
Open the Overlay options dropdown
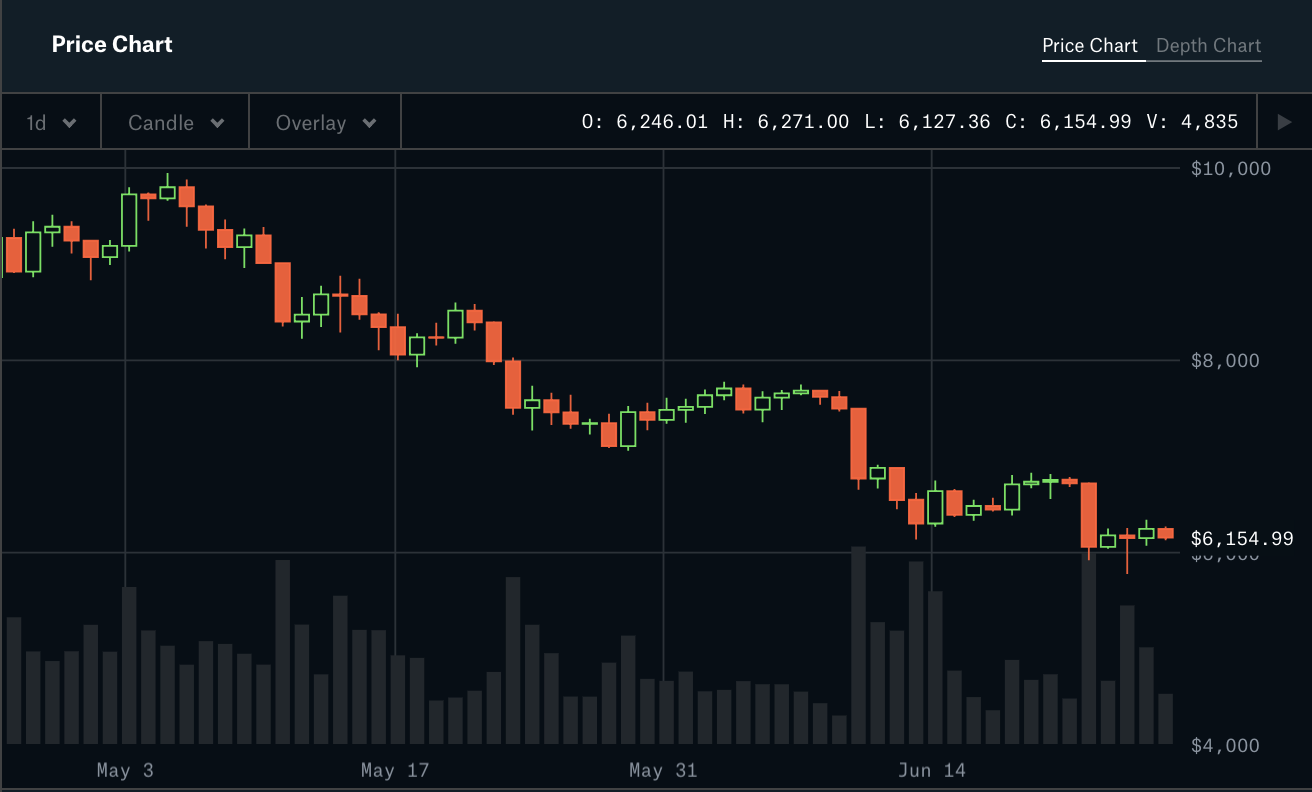(x=325, y=123)
